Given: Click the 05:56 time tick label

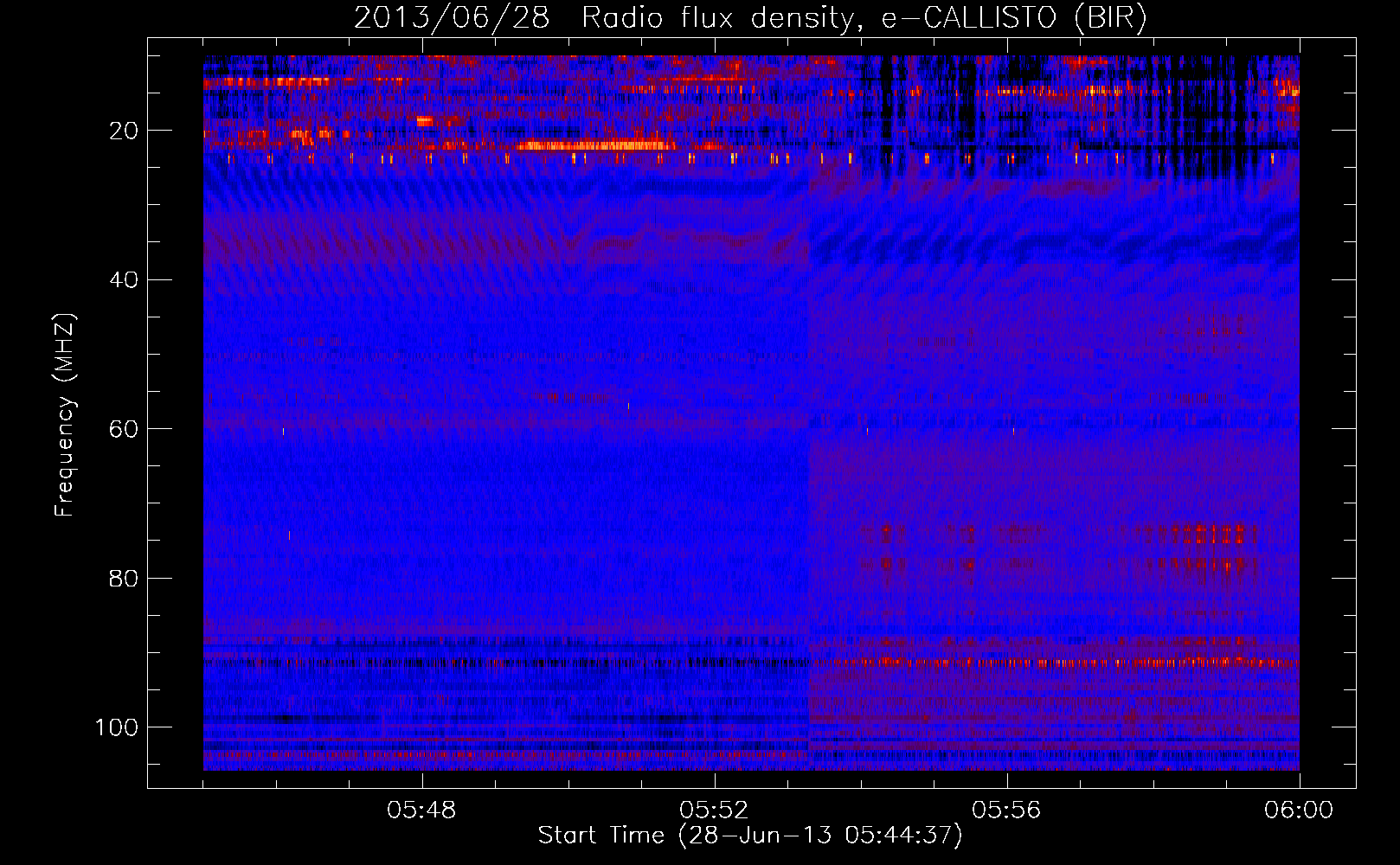Looking at the screenshot, I should (x=1006, y=811).
